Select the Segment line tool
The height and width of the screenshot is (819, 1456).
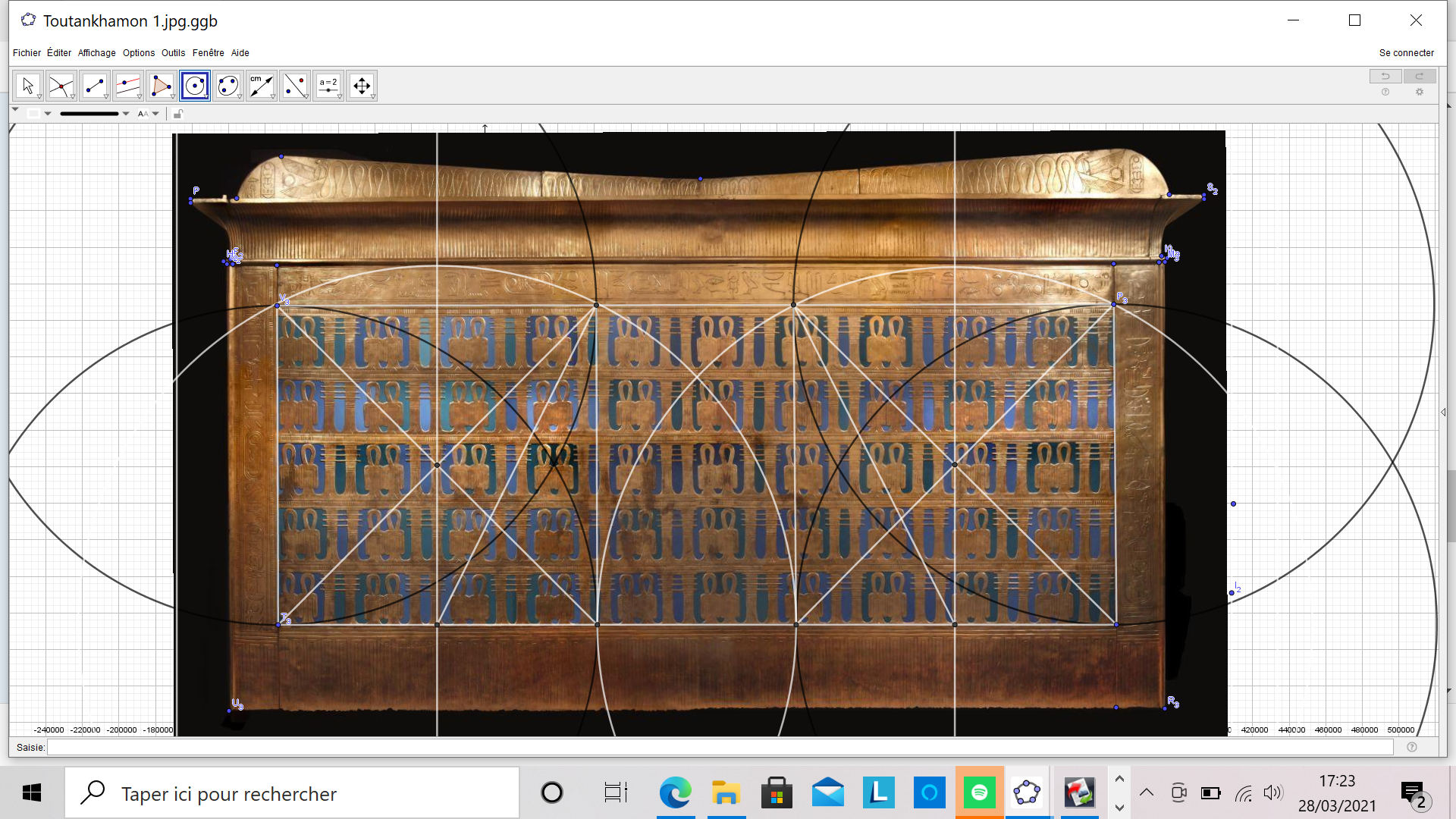95,86
